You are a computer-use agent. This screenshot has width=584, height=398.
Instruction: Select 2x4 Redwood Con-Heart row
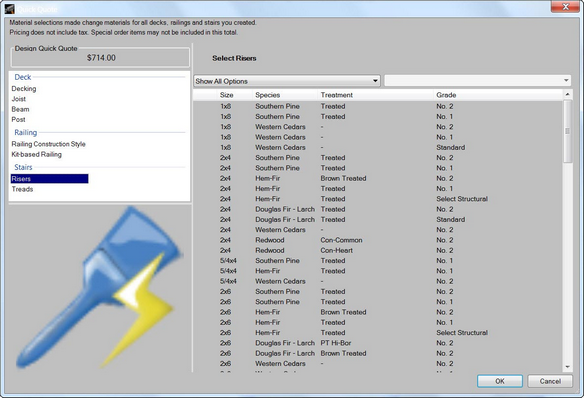(378, 251)
